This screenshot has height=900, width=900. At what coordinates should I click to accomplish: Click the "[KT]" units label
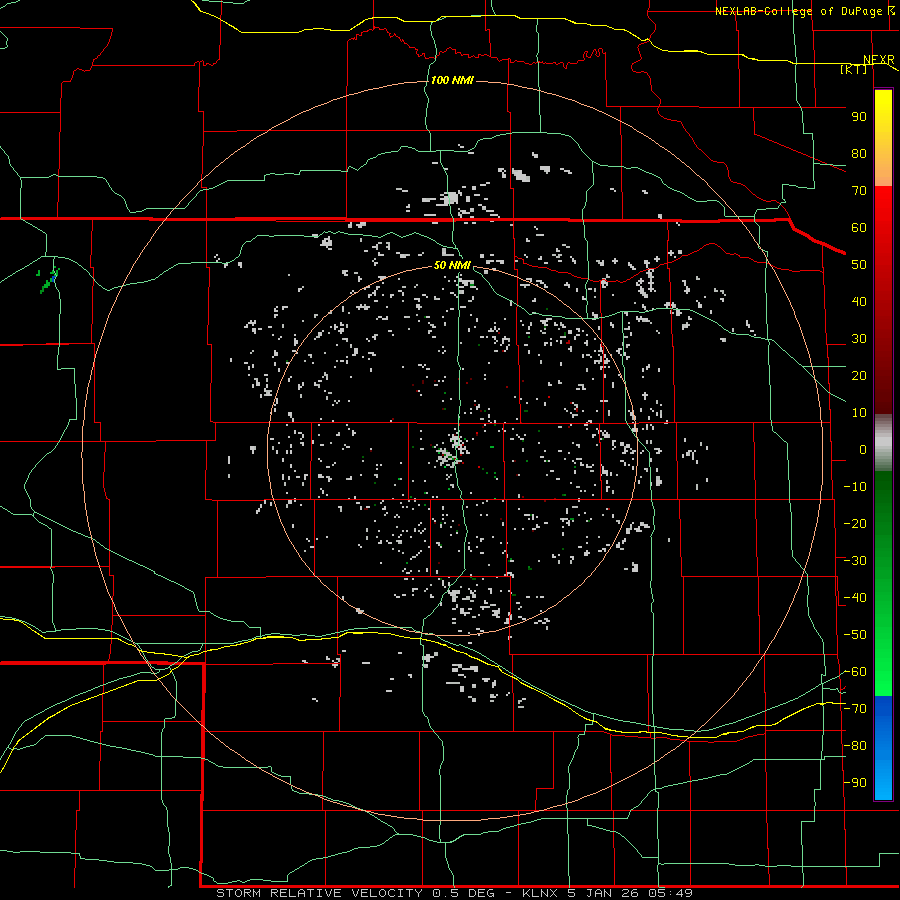(x=854, y=69)
